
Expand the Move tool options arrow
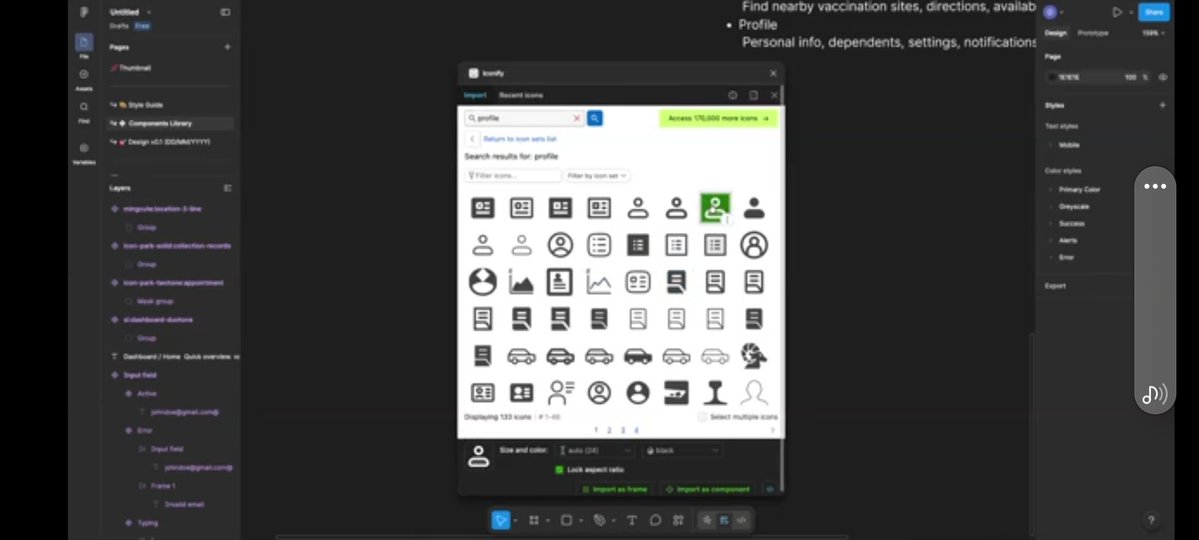(x=515, y=521)
